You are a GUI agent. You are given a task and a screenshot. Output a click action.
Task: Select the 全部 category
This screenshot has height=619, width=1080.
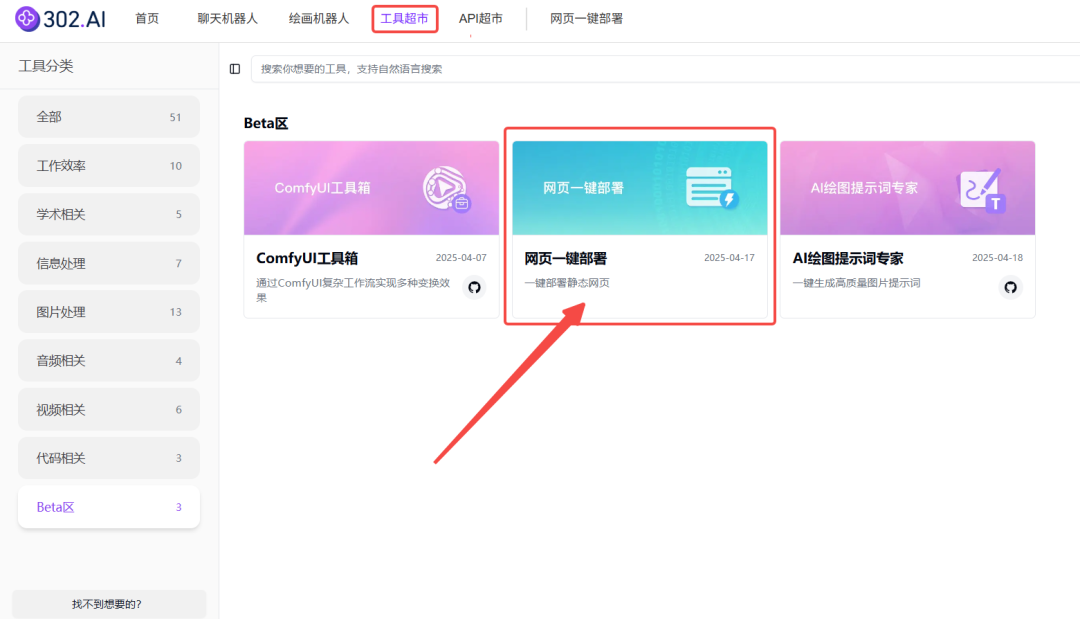(x=109, y=117)
